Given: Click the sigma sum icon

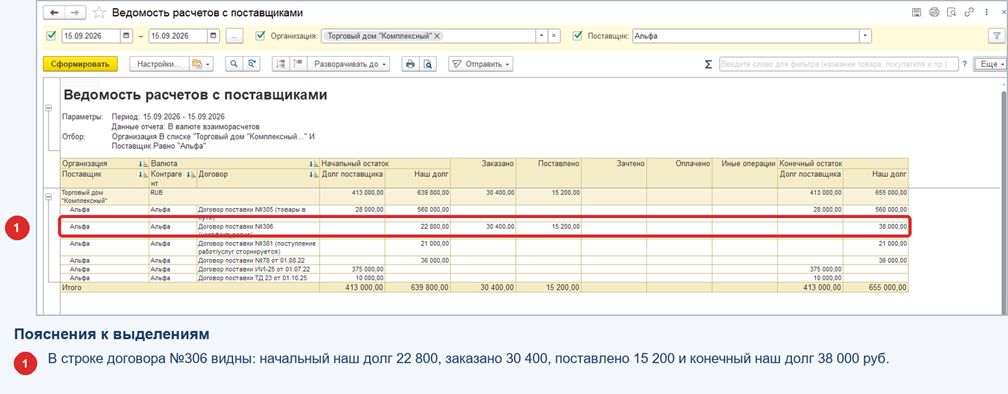Looking at the screenshot, I should (708, 64).
